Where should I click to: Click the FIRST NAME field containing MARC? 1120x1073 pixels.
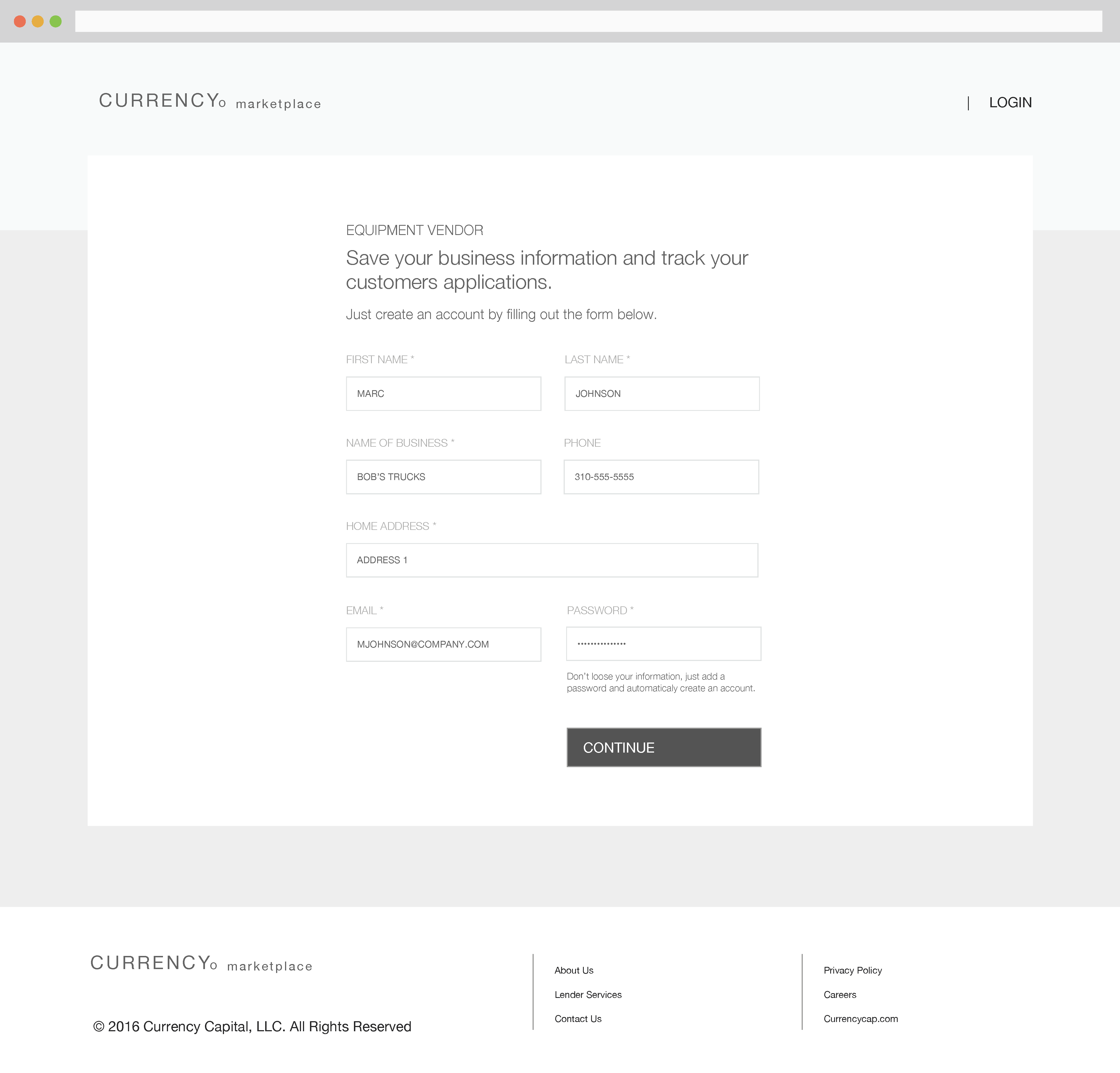(444, 393)
